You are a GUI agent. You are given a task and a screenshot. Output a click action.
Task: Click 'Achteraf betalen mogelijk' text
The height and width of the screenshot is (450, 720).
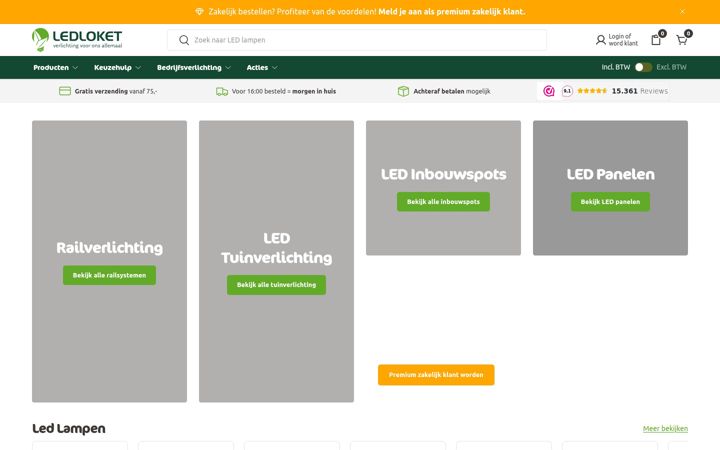coord(452,91)
